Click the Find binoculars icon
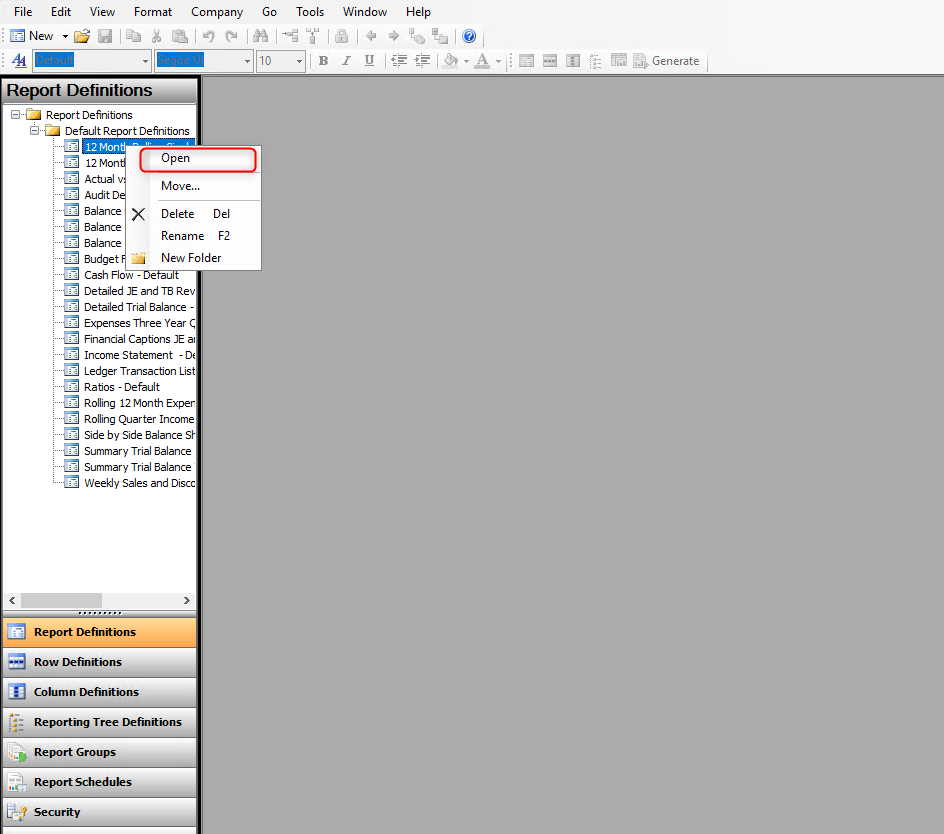Image resolution: width=944 pixels, height=834 pixels. point(260,36)
